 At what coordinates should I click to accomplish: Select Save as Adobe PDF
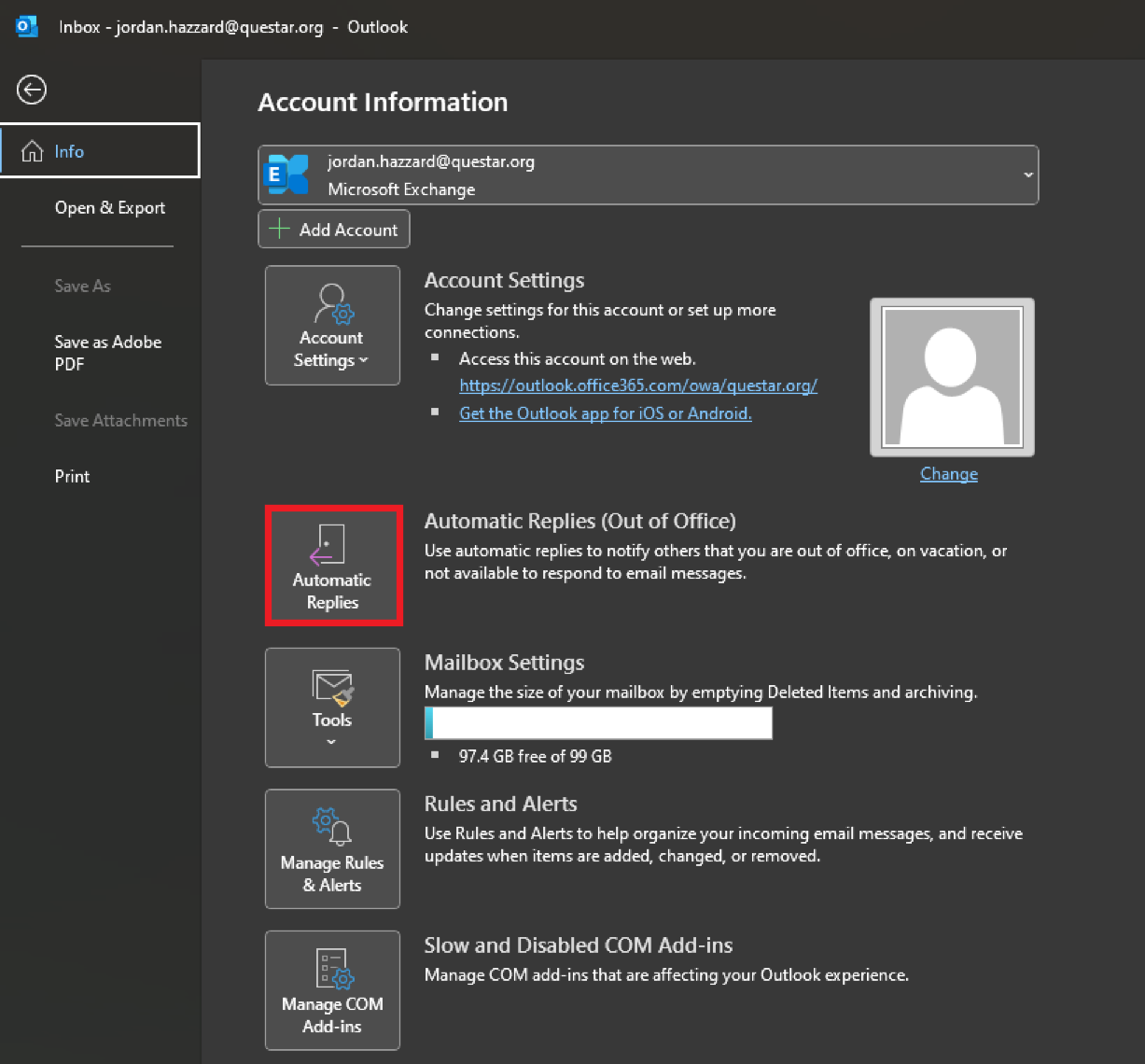point(108,353)
